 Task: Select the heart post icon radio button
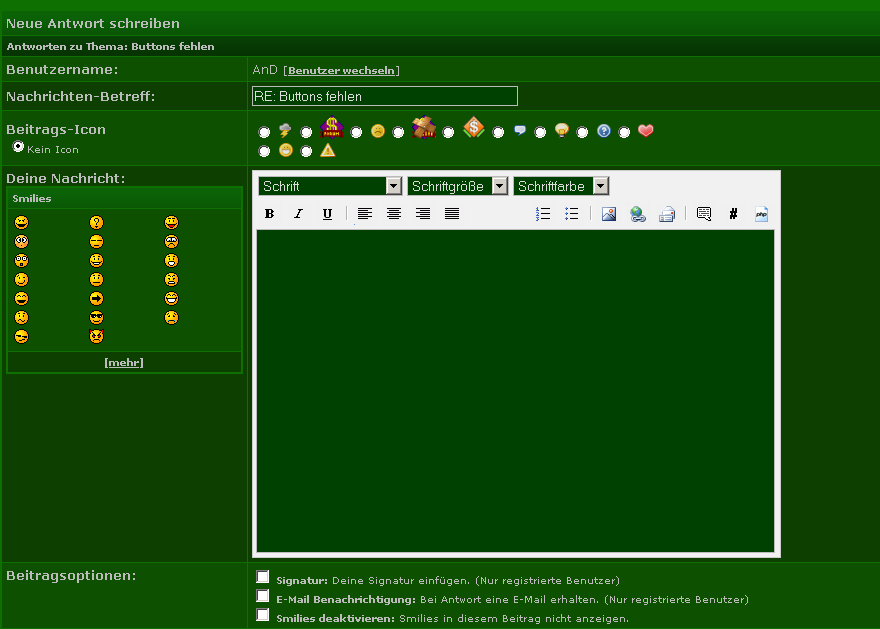tap(625, 132)
